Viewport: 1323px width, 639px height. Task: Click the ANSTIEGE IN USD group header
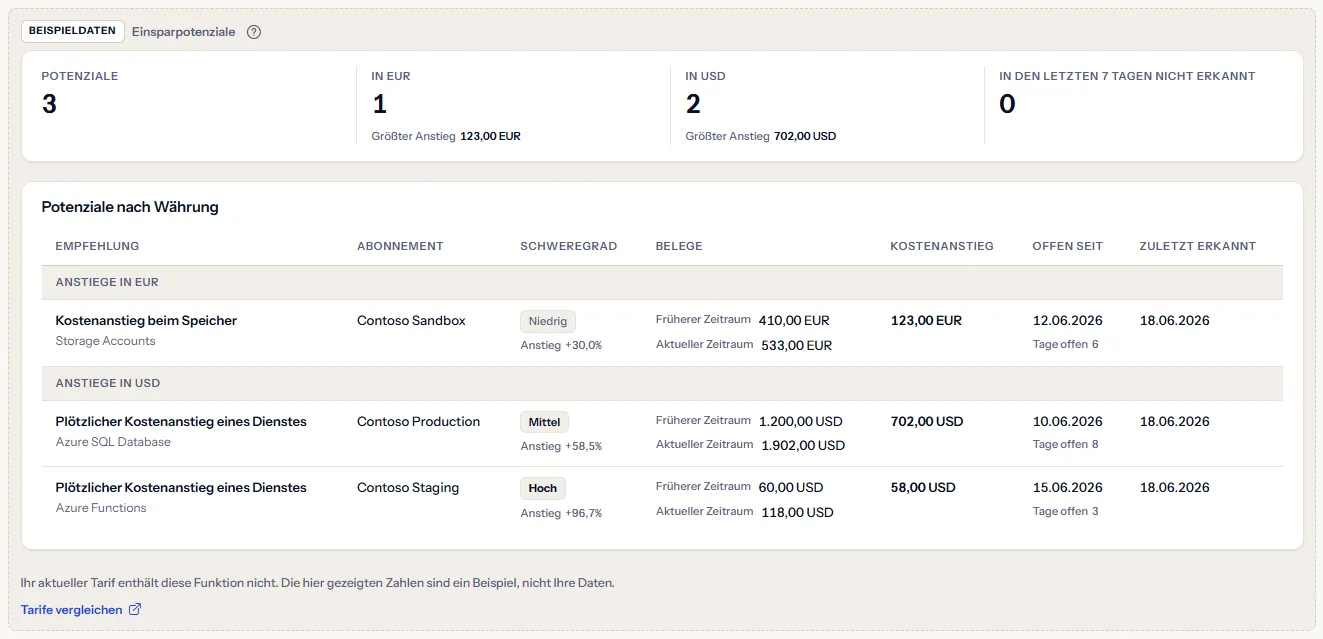tap(662, 384)
